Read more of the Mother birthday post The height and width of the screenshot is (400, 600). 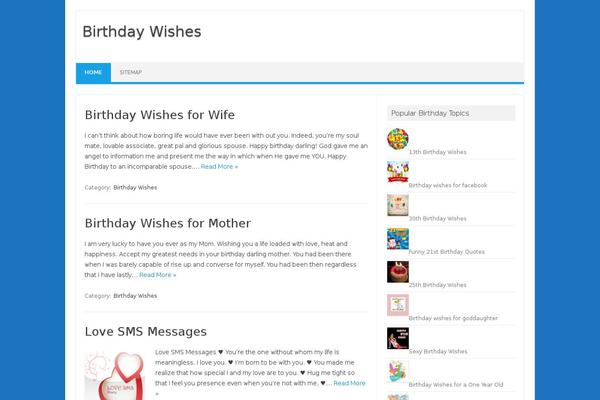pyautogui.click(x=158, y=275)
